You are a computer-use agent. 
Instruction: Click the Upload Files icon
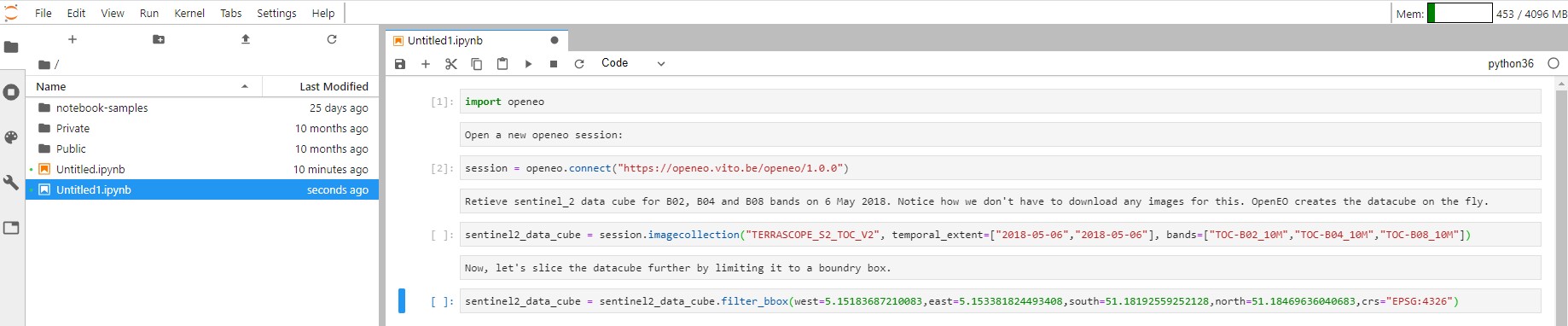(246, 39)
